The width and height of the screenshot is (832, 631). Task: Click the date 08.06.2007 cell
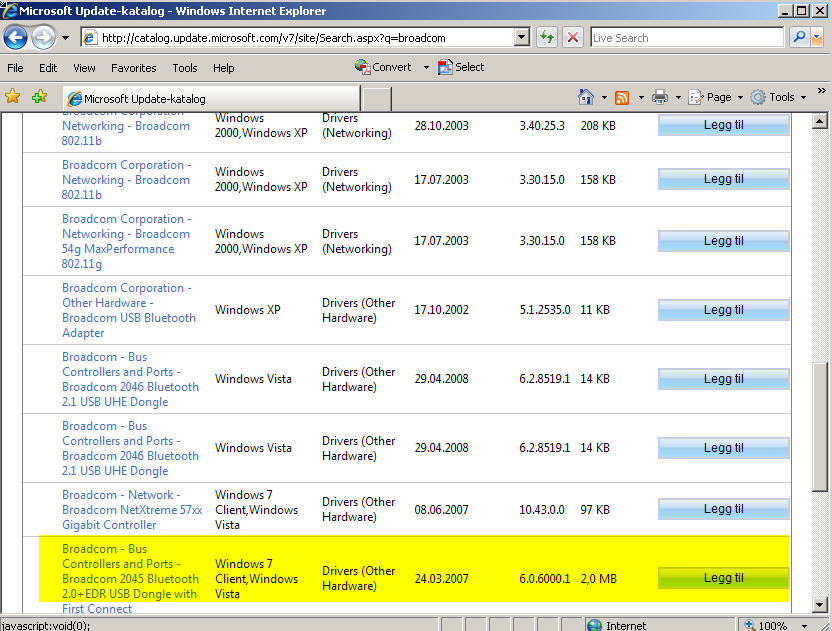[x=441, y=510]
